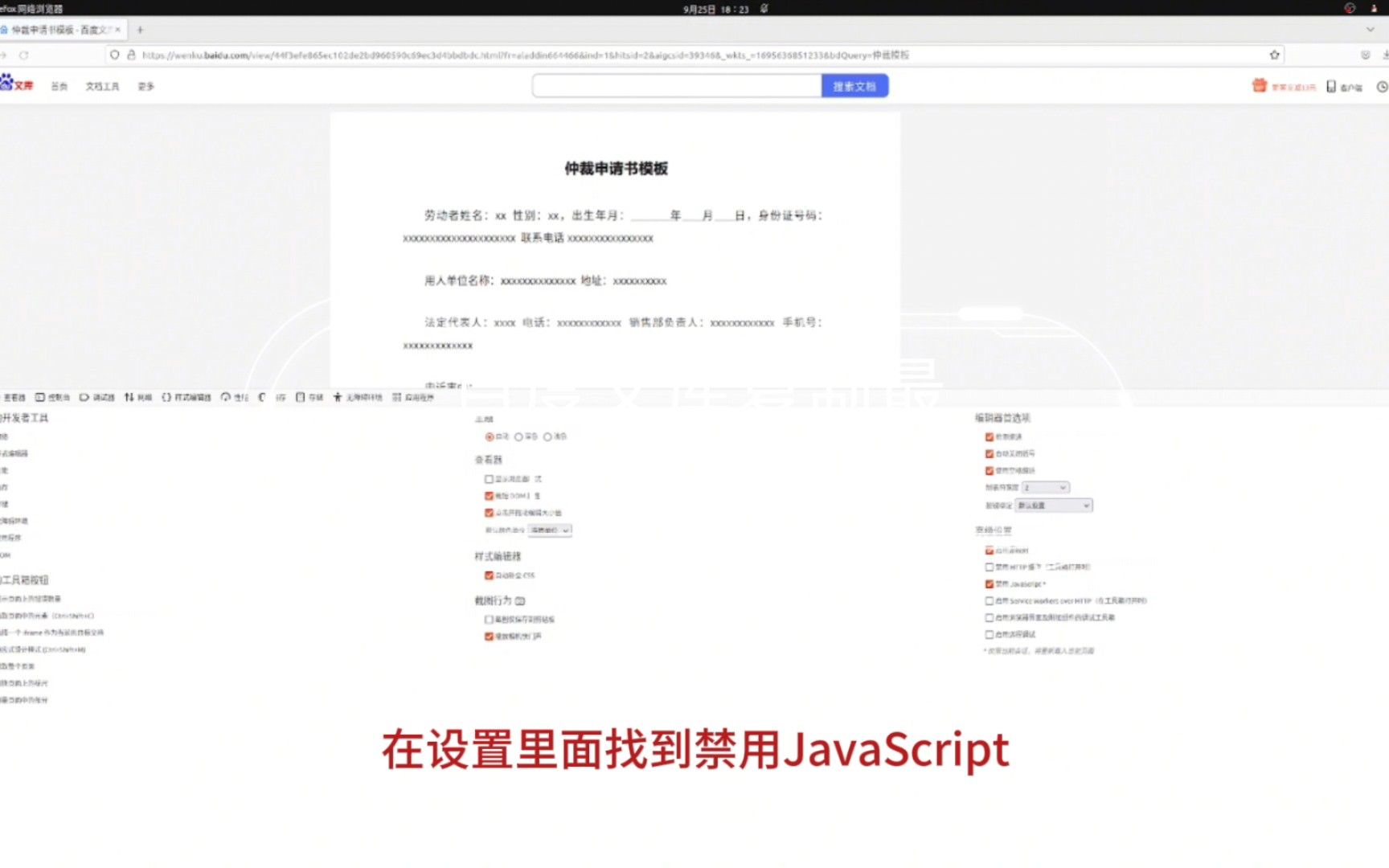Click the browser address bar URL

pyautogui.click(x=525, y=55)
